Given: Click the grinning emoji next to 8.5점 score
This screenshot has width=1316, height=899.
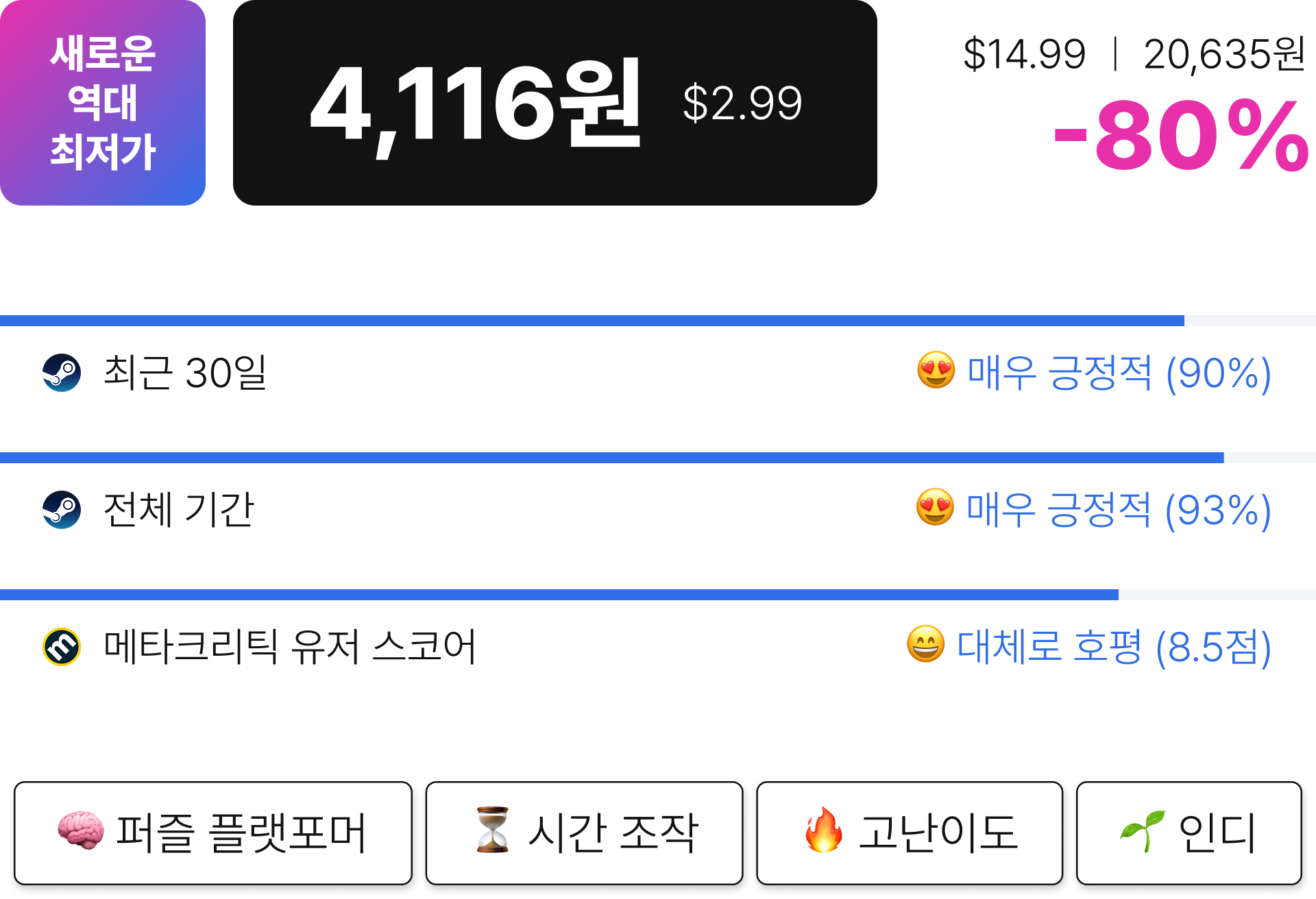Looking at the screenshot, I should pyautogui.click(x=926, y=645).
